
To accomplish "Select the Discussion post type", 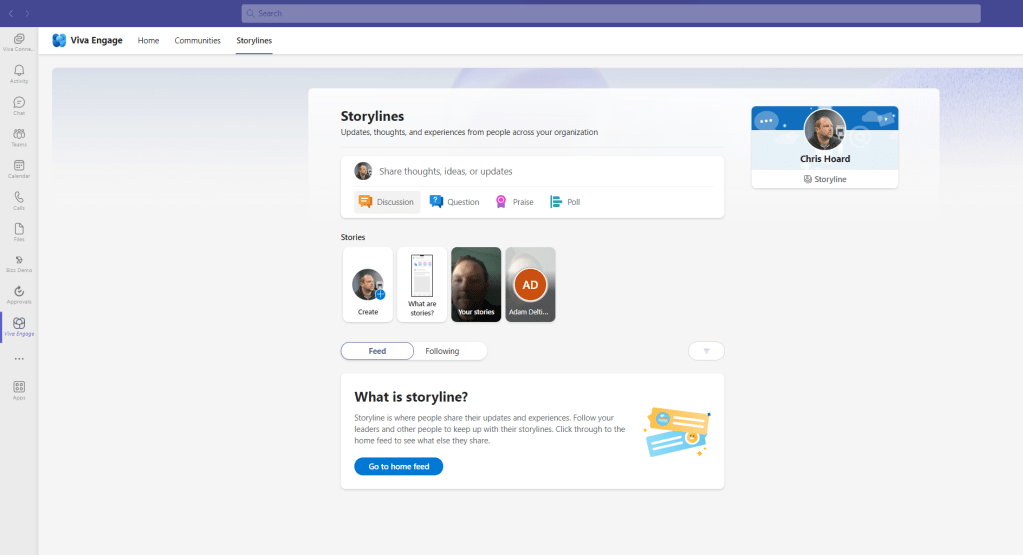I will coord(387,202).
